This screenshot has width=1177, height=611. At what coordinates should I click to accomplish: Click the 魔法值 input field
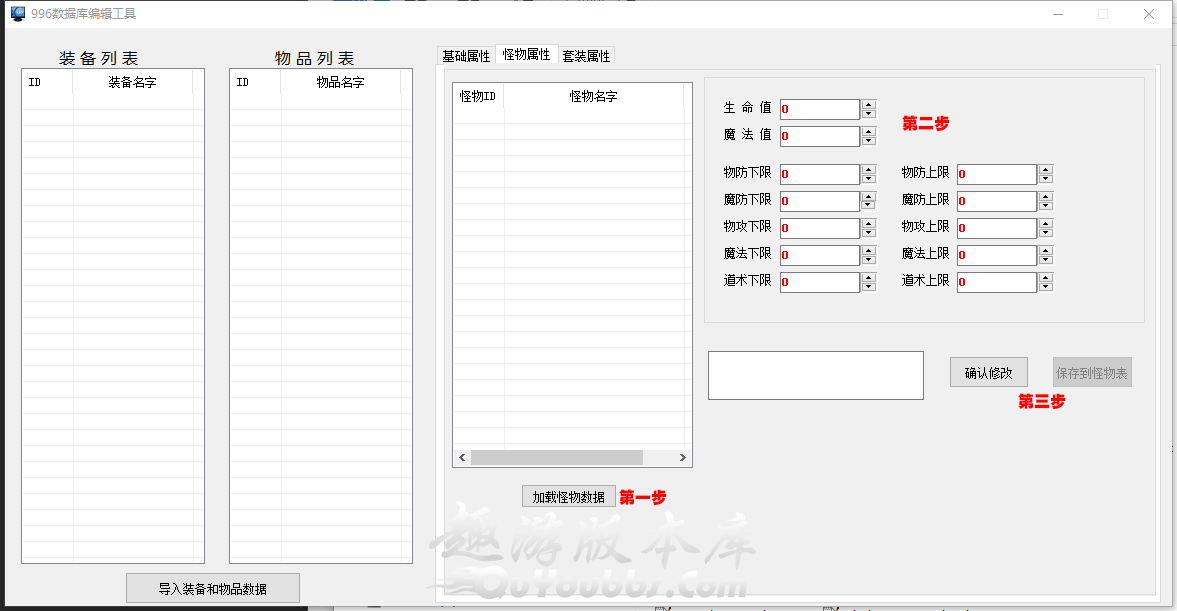pos(820,137)
